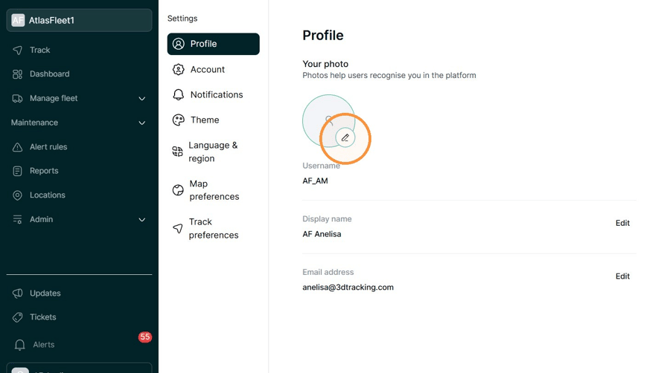
Task: Click the Reports document icon
Action: tap(18, 171)
